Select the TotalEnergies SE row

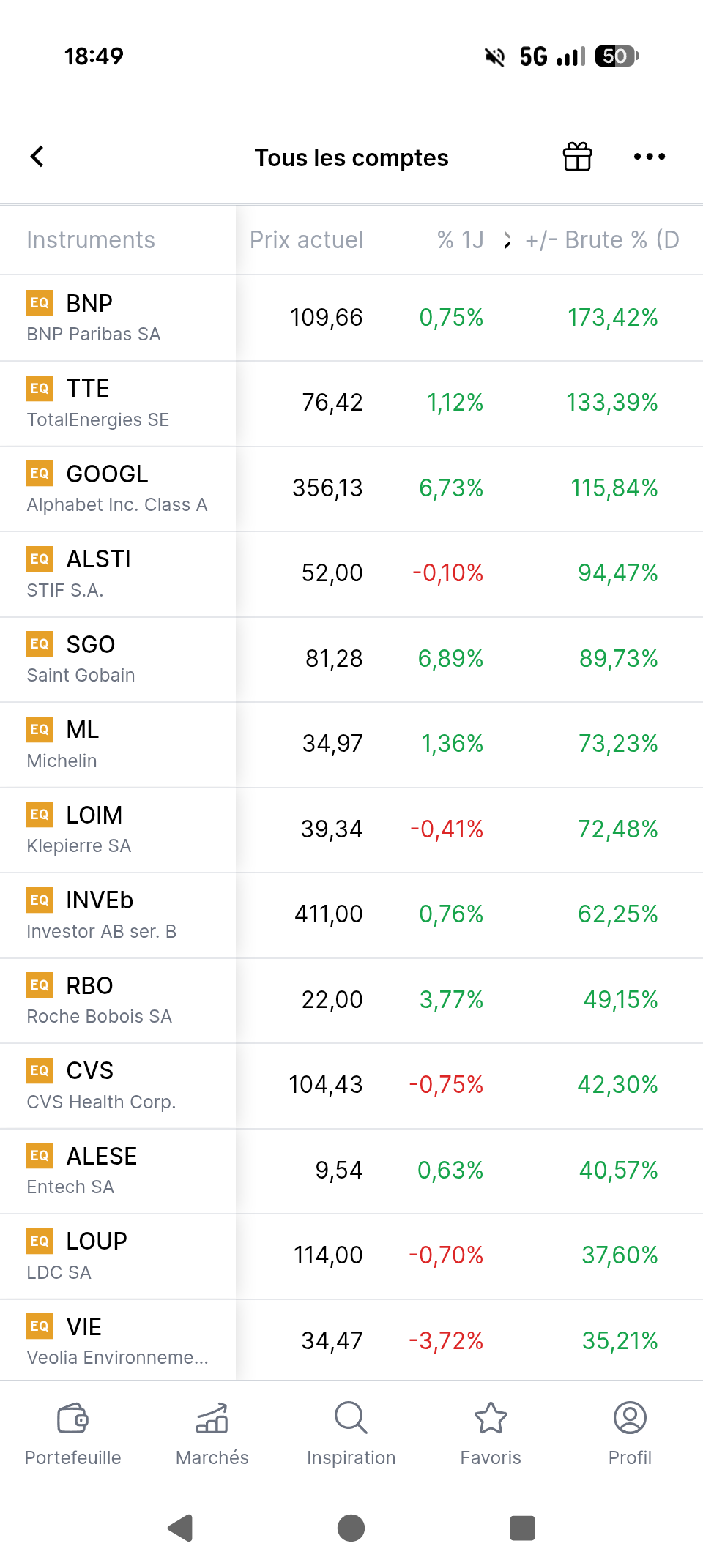coord(351,403)
